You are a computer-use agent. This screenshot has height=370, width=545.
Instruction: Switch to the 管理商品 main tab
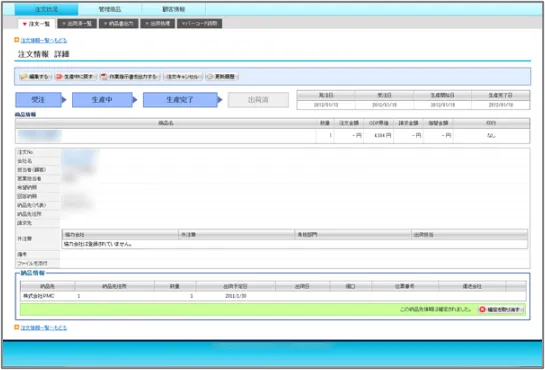tap(110, 9)
